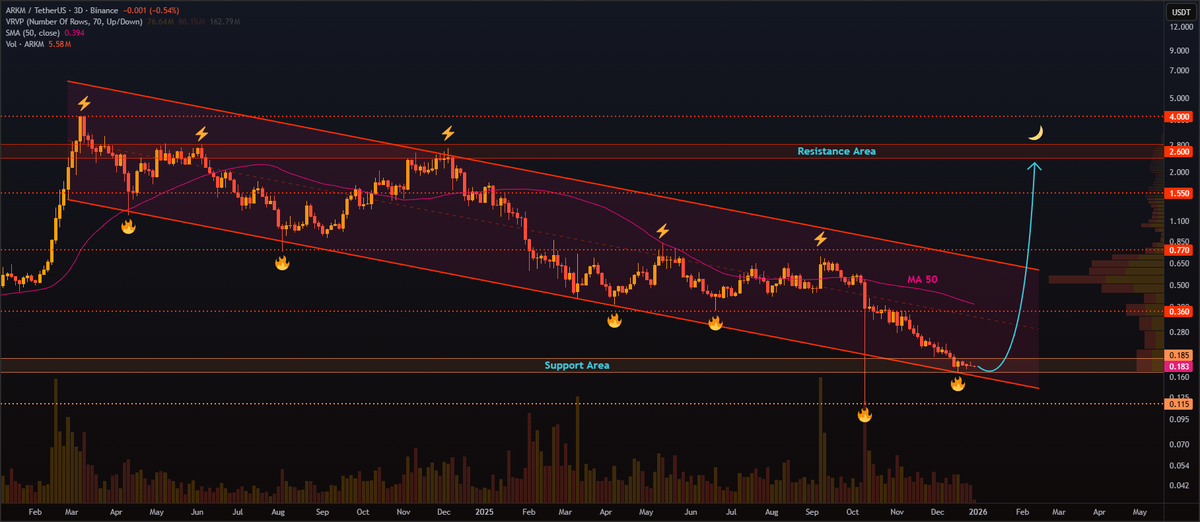Select the lightning marker at the 4.000 peak

84,103
